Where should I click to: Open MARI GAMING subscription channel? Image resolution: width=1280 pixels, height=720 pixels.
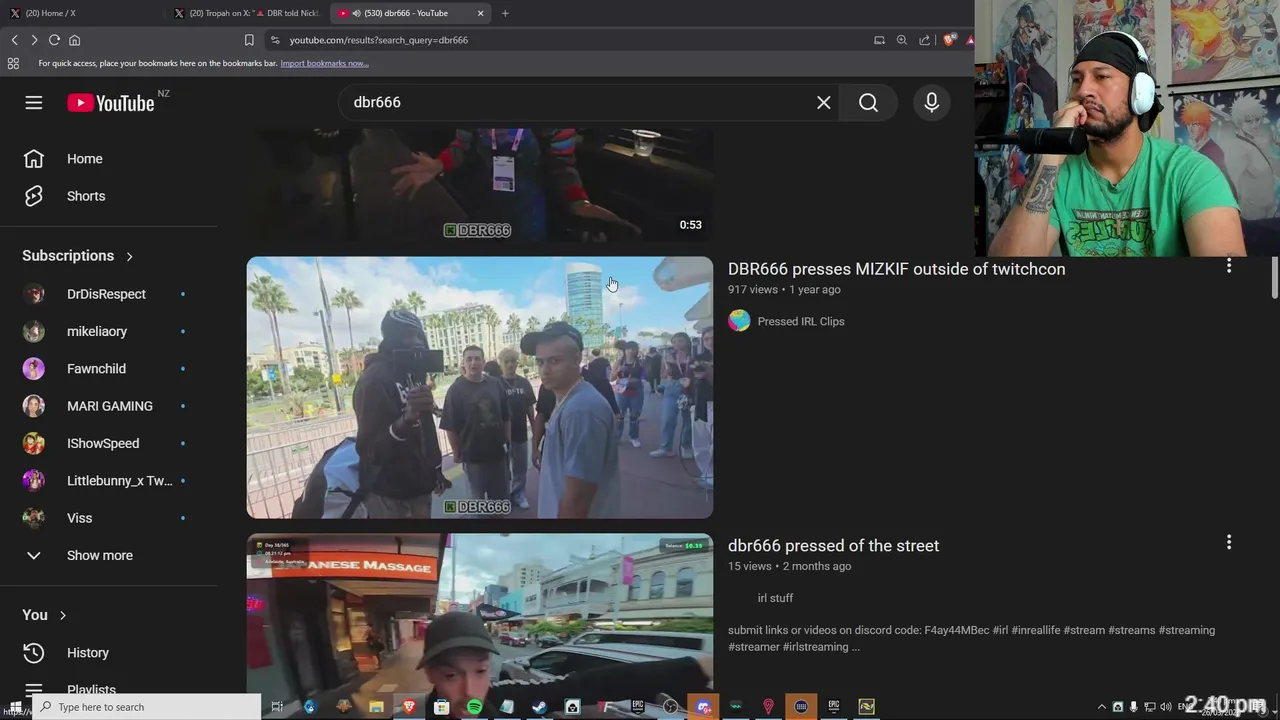(x=109, y=406)
